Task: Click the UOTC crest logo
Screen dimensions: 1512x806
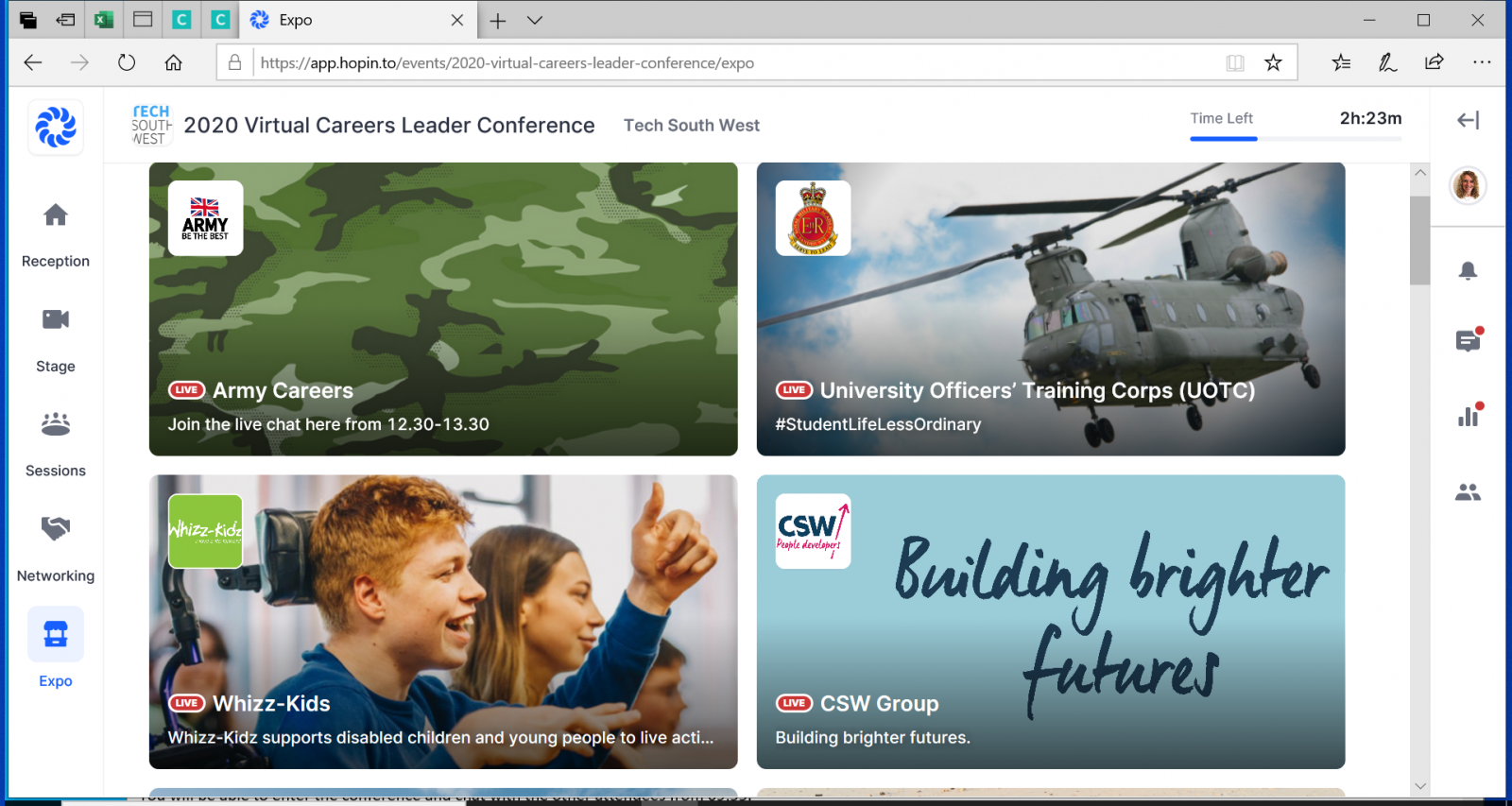Action: point(813,218)
